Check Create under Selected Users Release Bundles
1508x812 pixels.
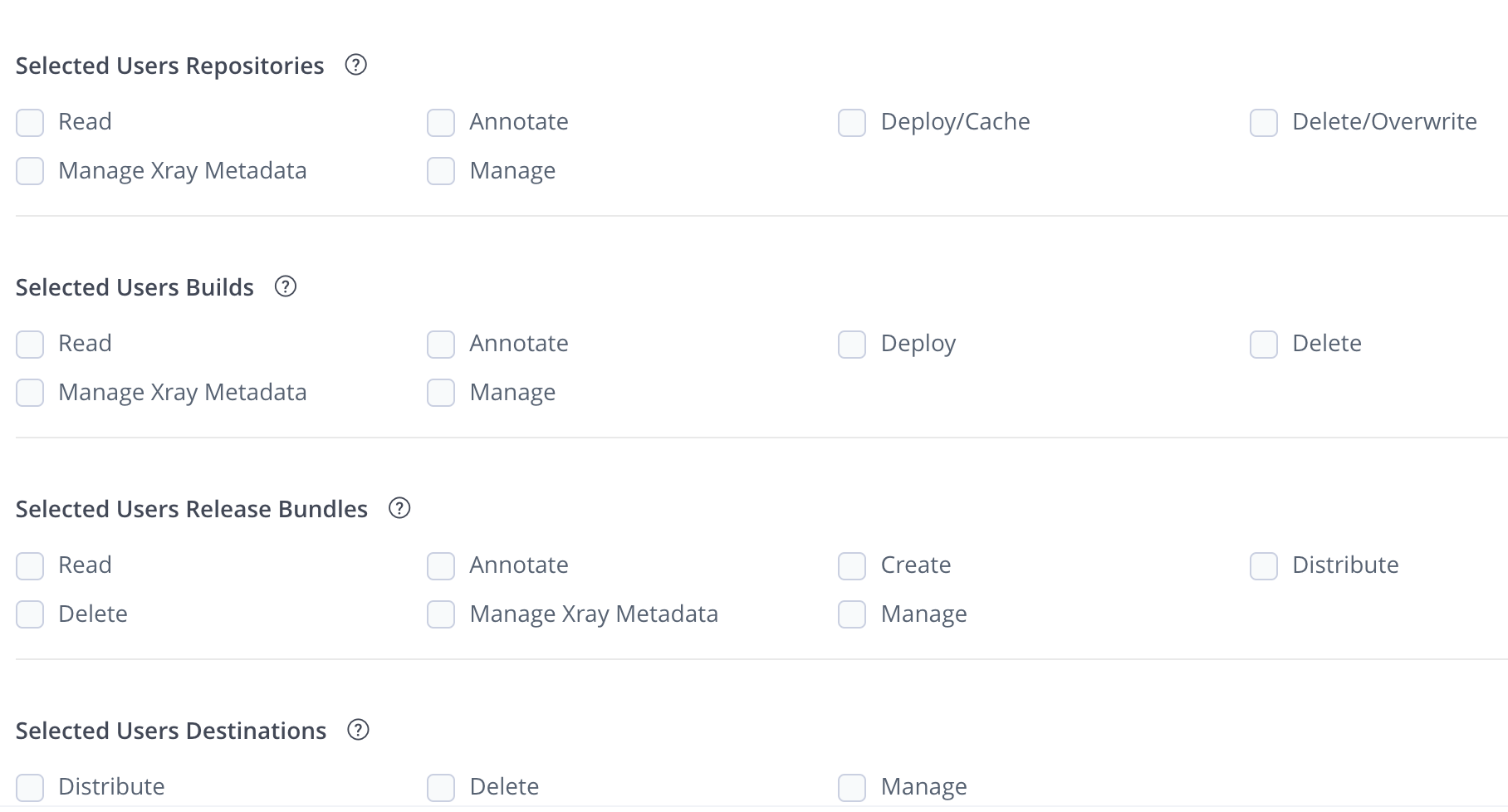click(x=852, y=565)
